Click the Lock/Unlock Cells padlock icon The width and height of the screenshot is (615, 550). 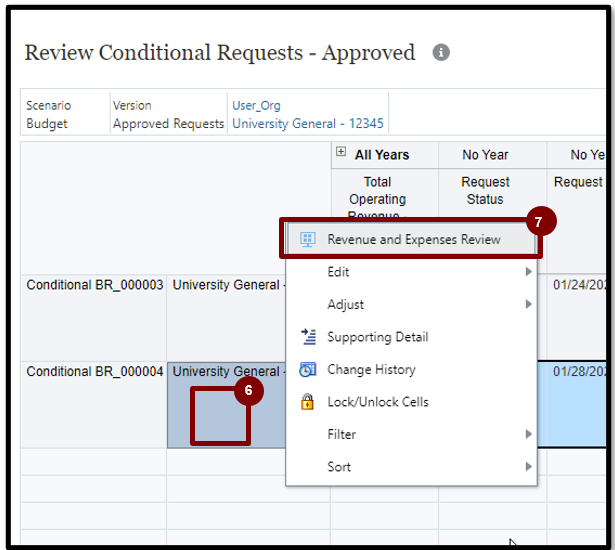tap(308, 402)
